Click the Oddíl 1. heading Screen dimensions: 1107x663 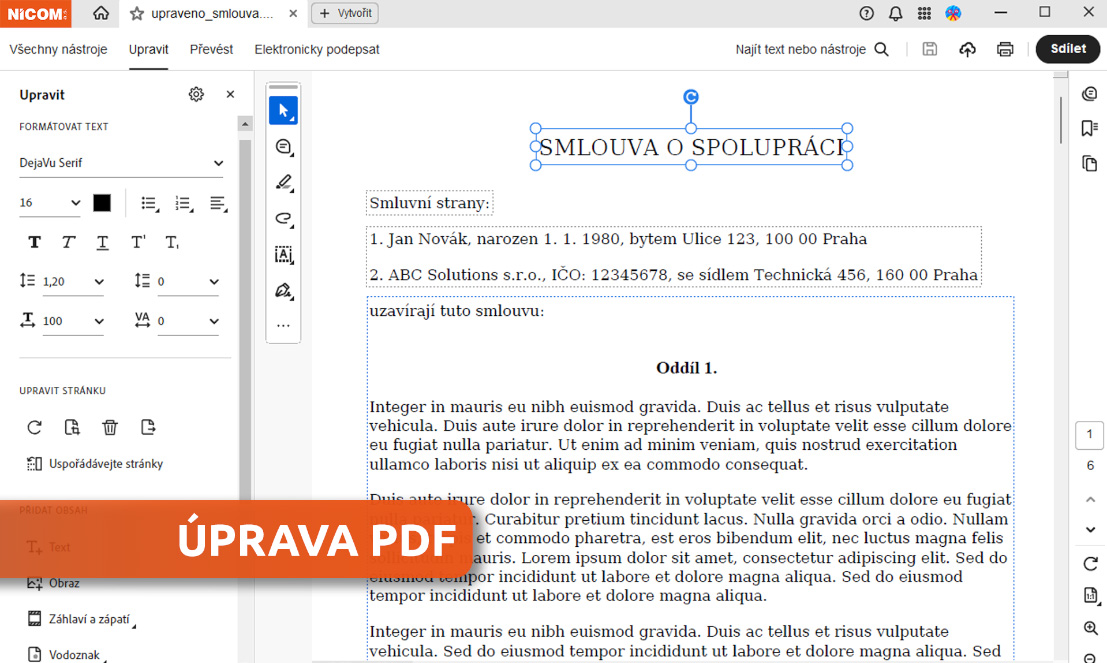click(686, 368)
